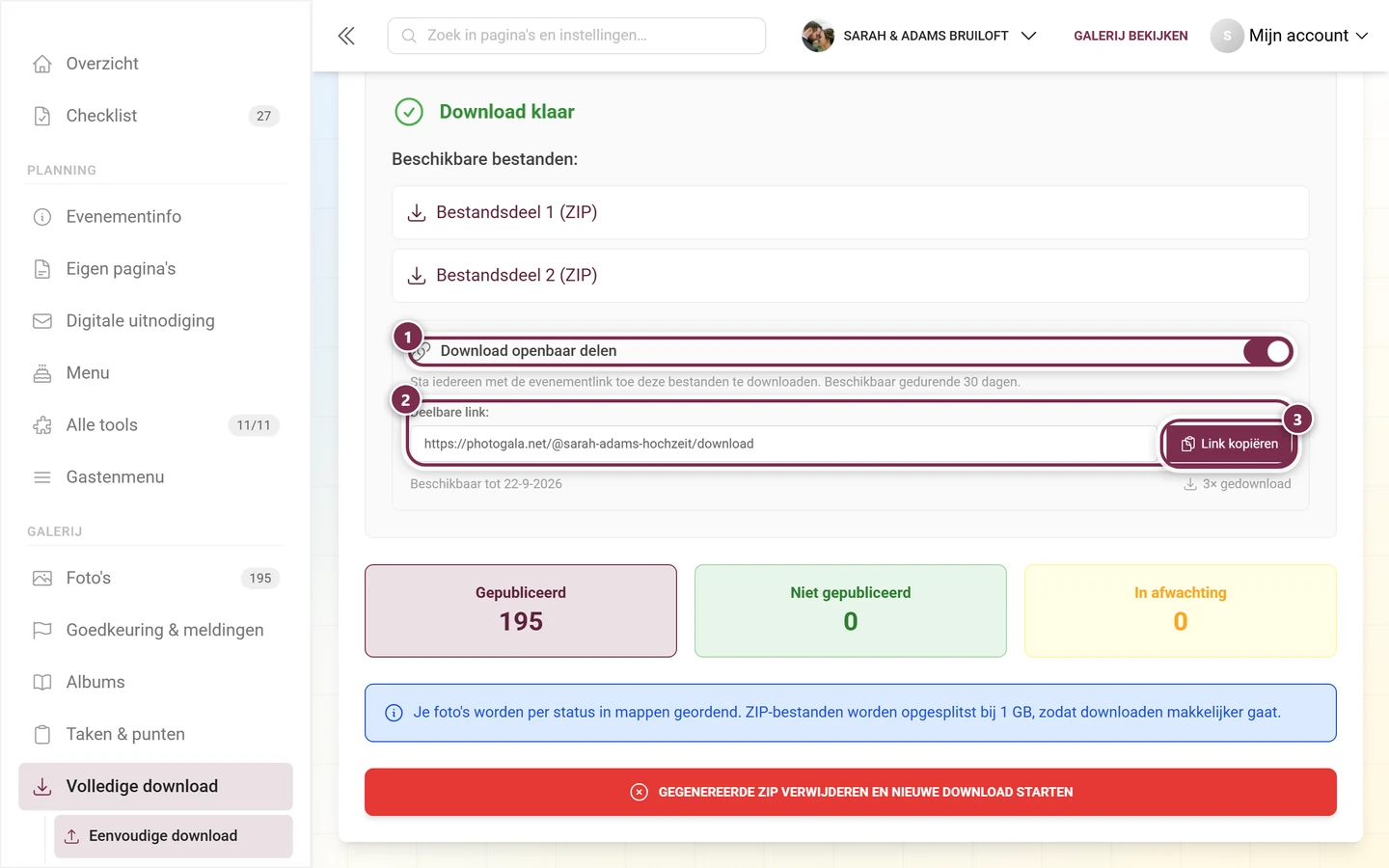The image size is (1389, 868).
Task: Click the Albums book icon
Action: pyautogui.click(x=42, y=683)
